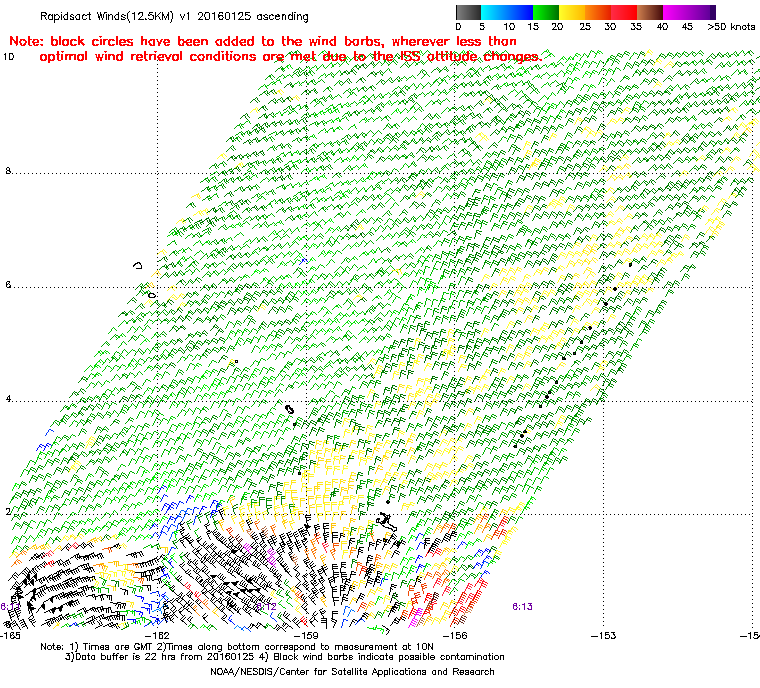Image resolution: width=760 pixels, height=688 pixels.
Task: Click the dark purple 45-50 knots color segment
Action: click(x=702, y=12)
